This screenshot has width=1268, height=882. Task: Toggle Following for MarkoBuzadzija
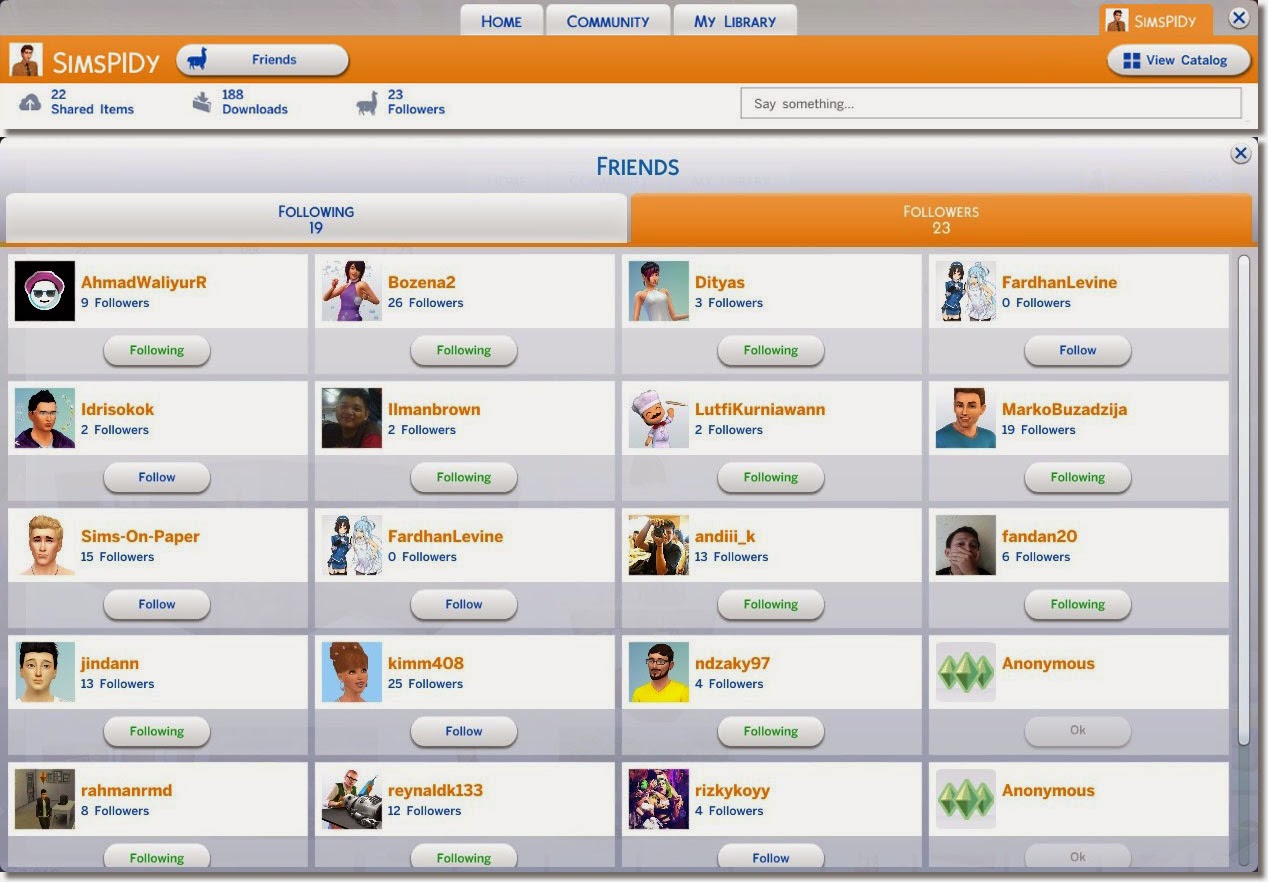coord(1078,478)
